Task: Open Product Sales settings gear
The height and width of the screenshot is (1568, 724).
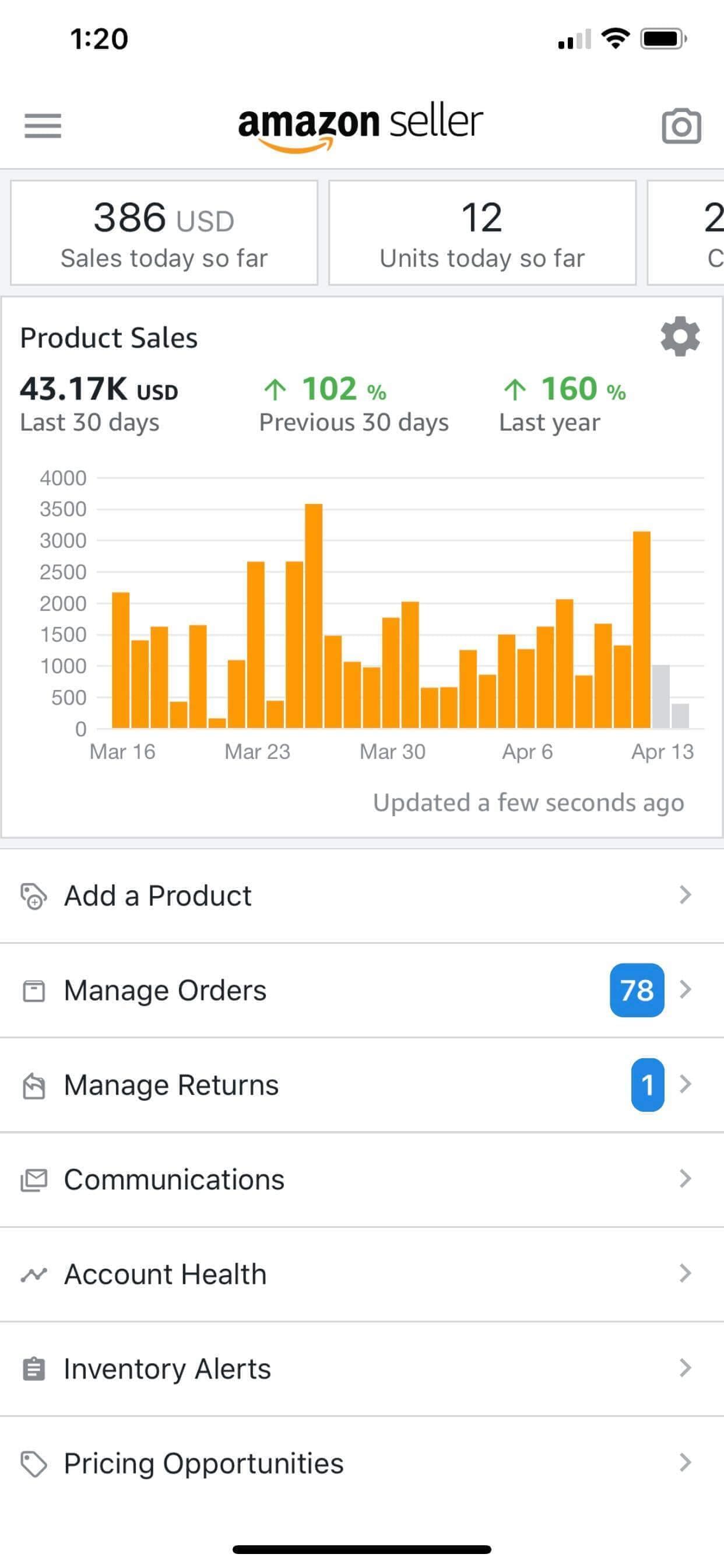Action: pos(680,336)
